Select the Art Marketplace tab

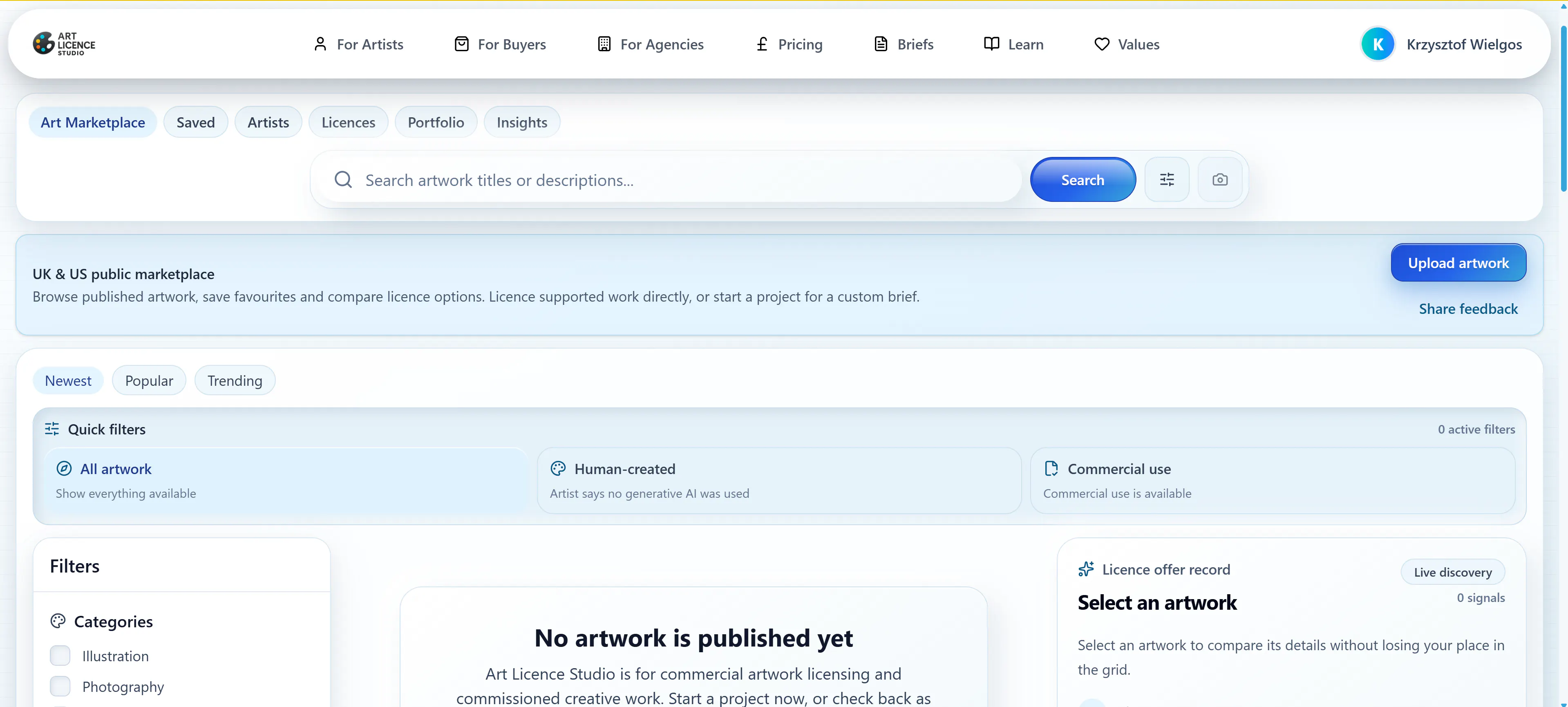coord(92,122)
